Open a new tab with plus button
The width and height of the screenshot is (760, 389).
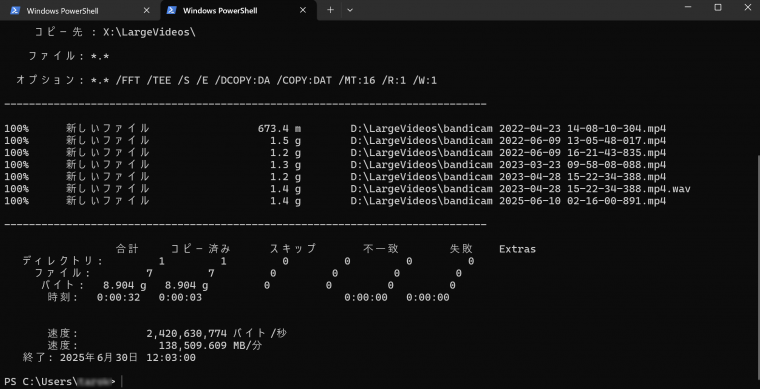[330, 10]
